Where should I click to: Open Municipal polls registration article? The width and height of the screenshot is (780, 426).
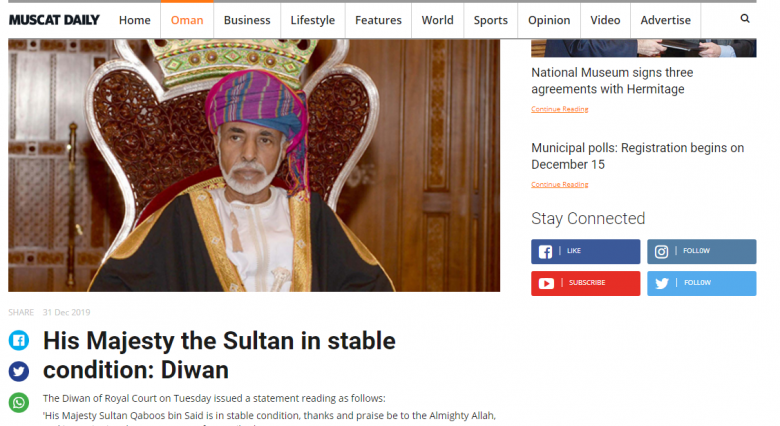637,156
